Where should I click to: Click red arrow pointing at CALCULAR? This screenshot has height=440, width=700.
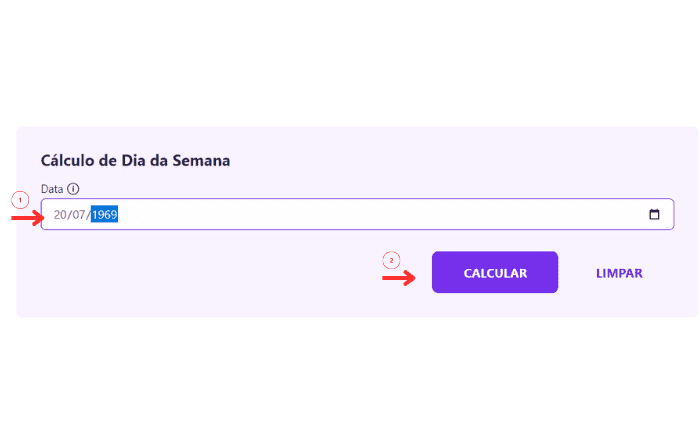(399, 277)
